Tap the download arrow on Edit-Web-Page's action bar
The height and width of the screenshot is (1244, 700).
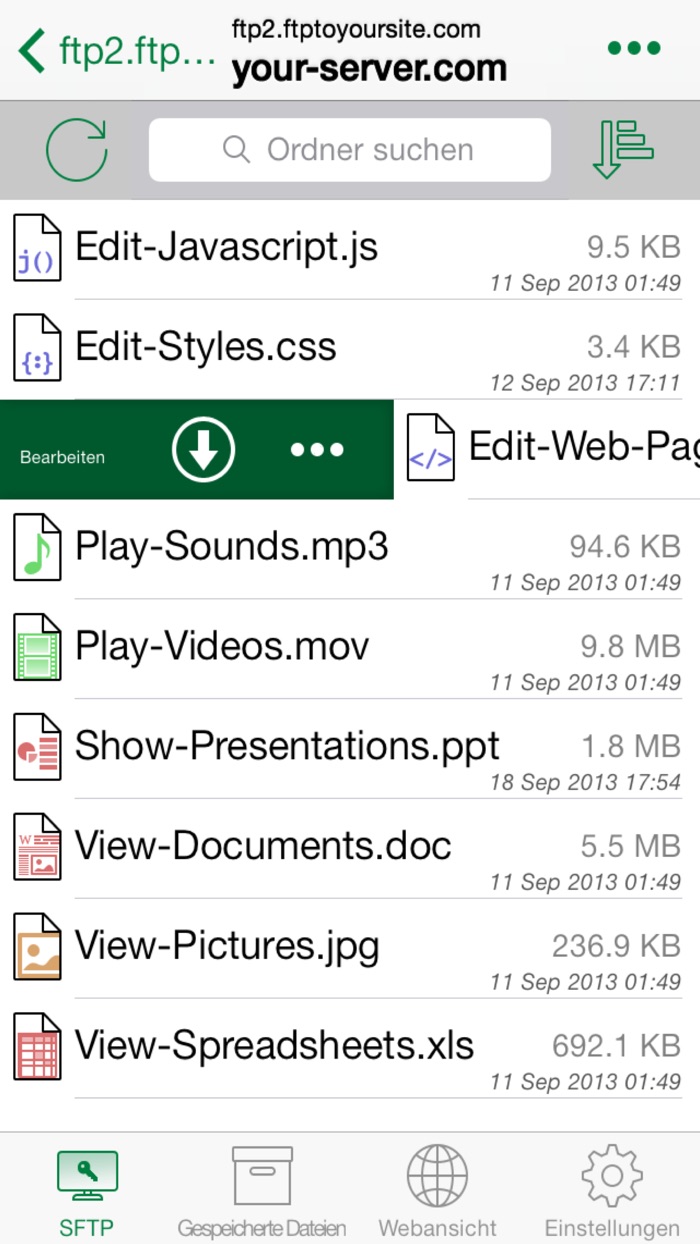pos(203,448)
